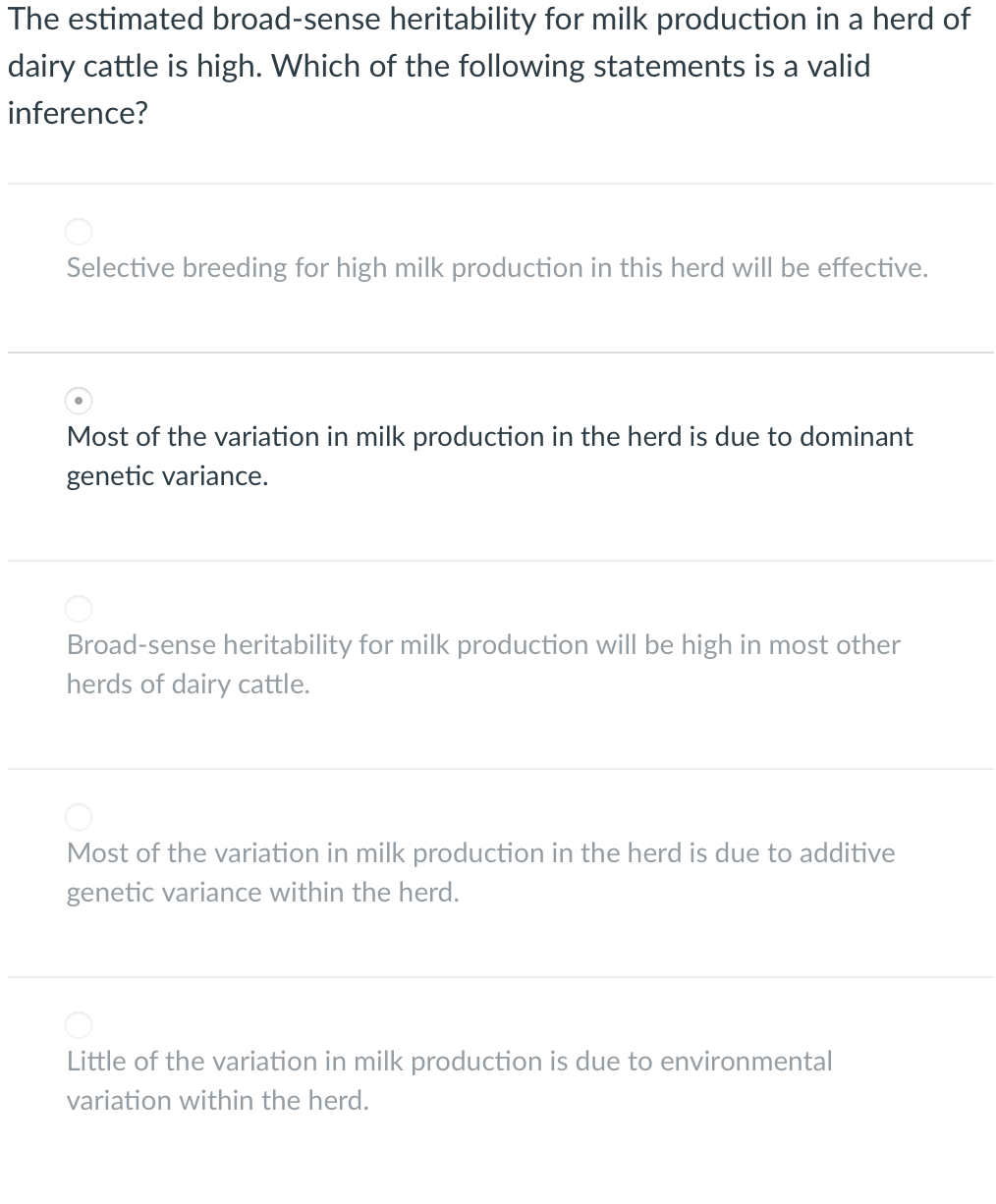996x1204 pixels.
Task: Choose the radio button above 'Broad-sense heritability for milk'
Action: (x=79, y=609)
